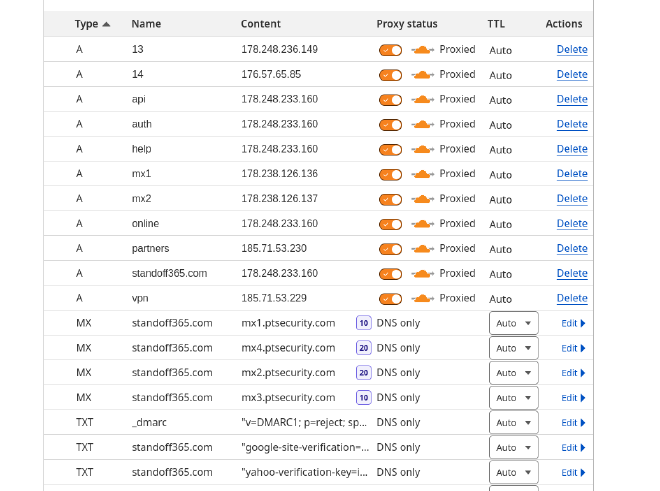Click proxied cloud icon for api

coord(423,100)
